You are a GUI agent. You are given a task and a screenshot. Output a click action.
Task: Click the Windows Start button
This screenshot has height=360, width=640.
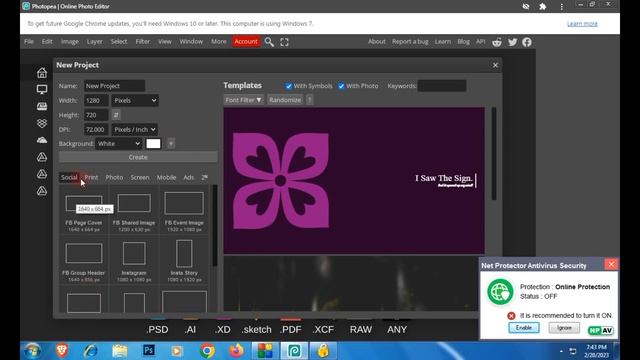click(x=32, y=351)
